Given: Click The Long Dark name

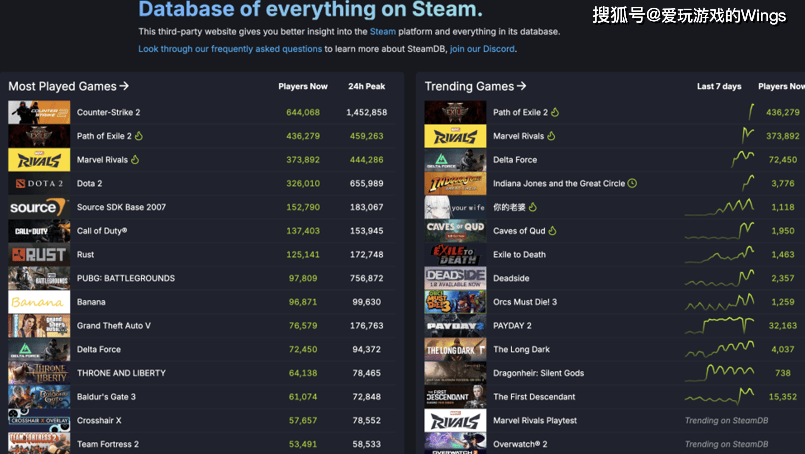Looking at the screenshot, I should (x=521, y=349).
